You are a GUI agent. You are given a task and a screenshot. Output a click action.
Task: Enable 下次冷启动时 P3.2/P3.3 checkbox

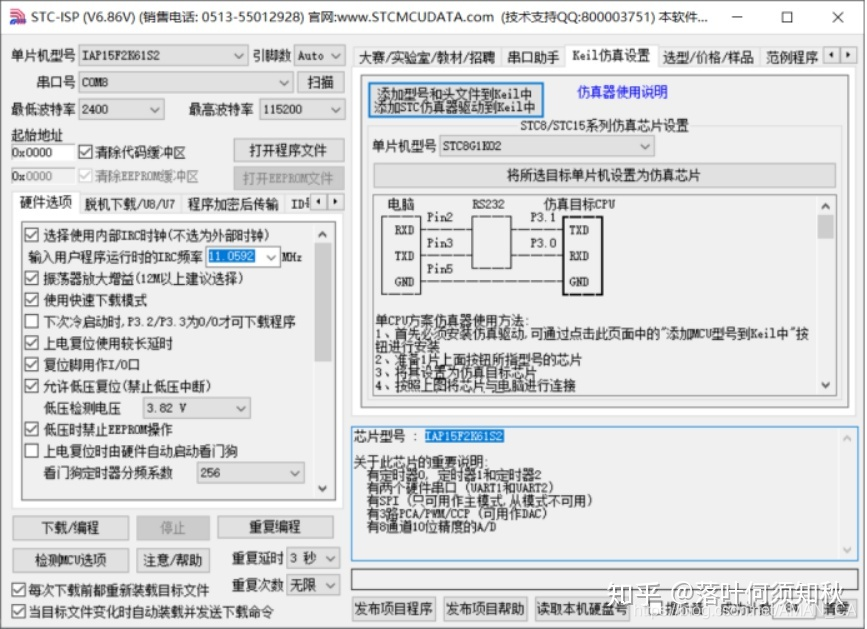[x=32, y=321]
